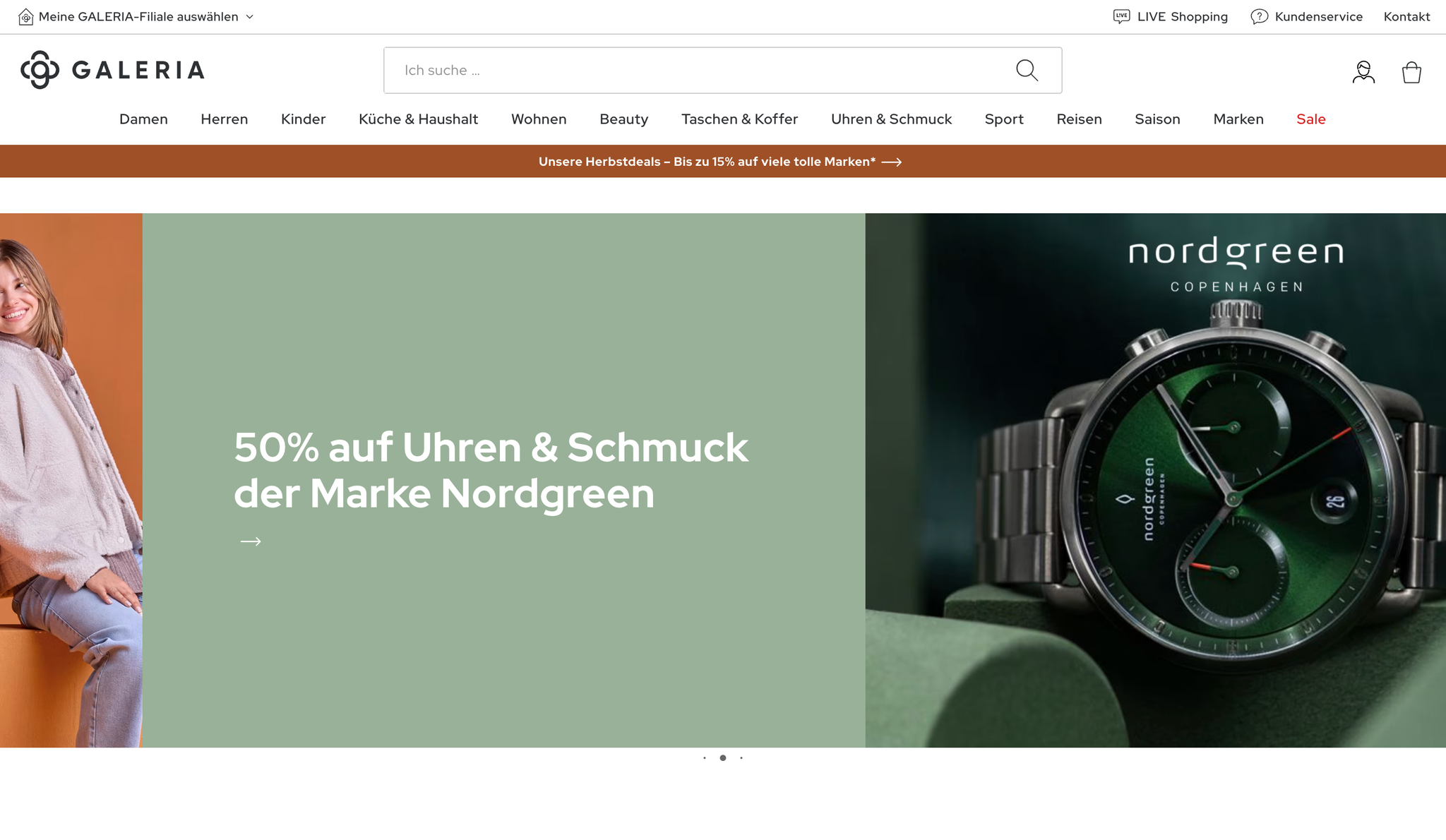Open the user account icon
Screen dimensions: 1446x840
tap(1363, 72)
